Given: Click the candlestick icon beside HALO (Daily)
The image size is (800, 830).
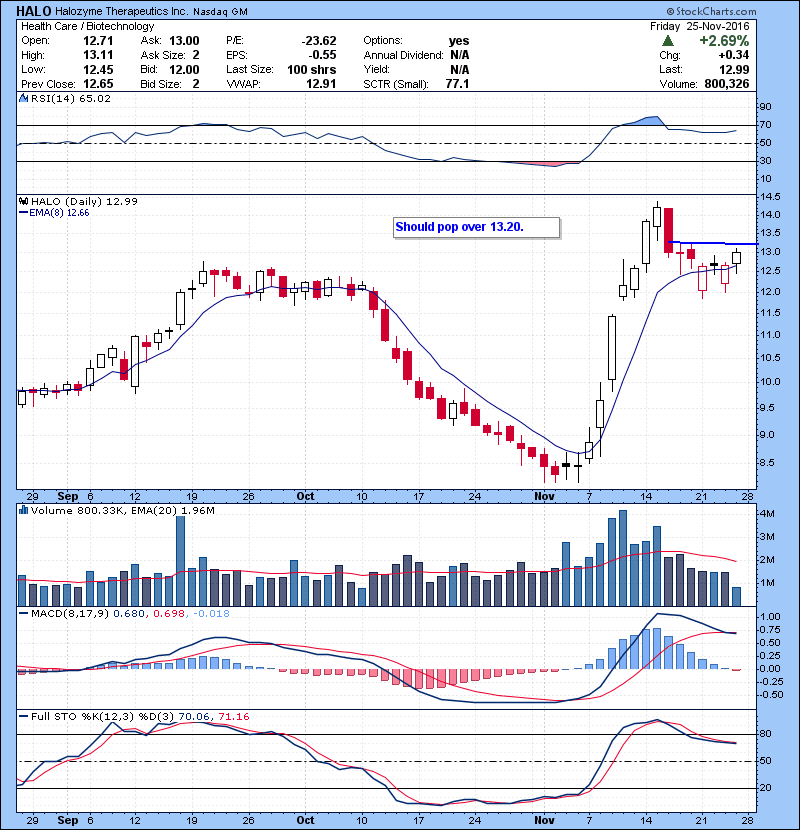Looking at the screenshot, I should [x=23, y=201].
